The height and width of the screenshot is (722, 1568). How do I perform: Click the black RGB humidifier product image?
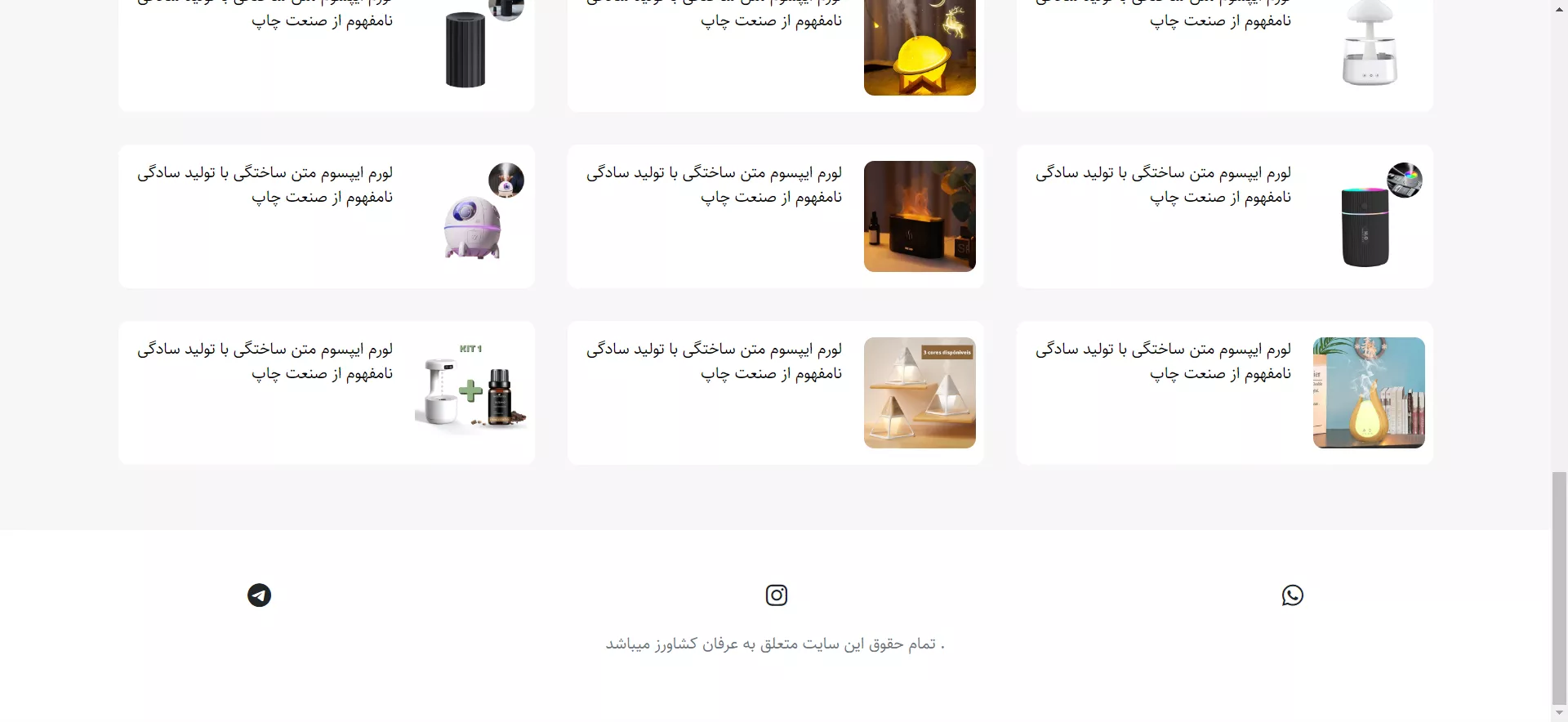[1365, 227]
